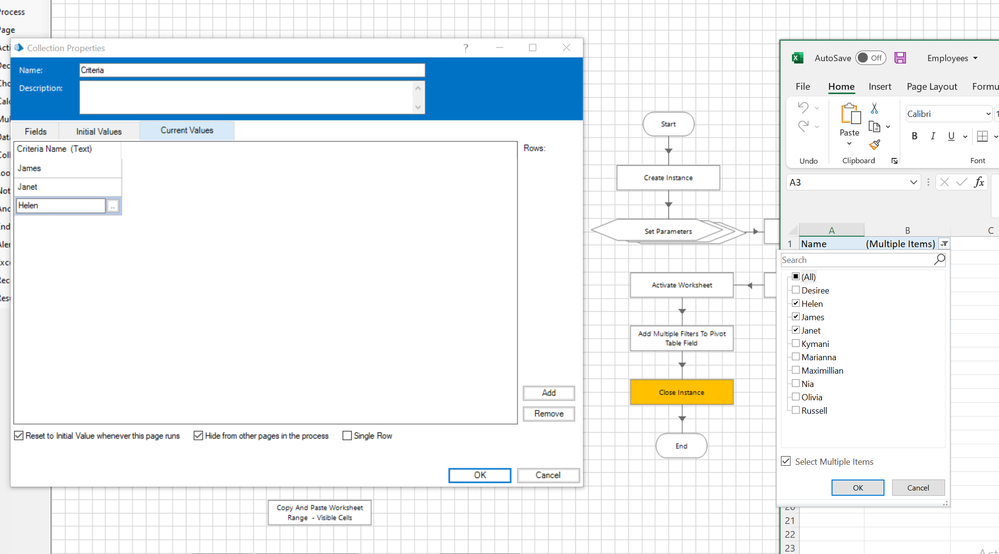Click the Paste clipboard icon
This screenshot has width=999, height=554.
tap(849, 120)
